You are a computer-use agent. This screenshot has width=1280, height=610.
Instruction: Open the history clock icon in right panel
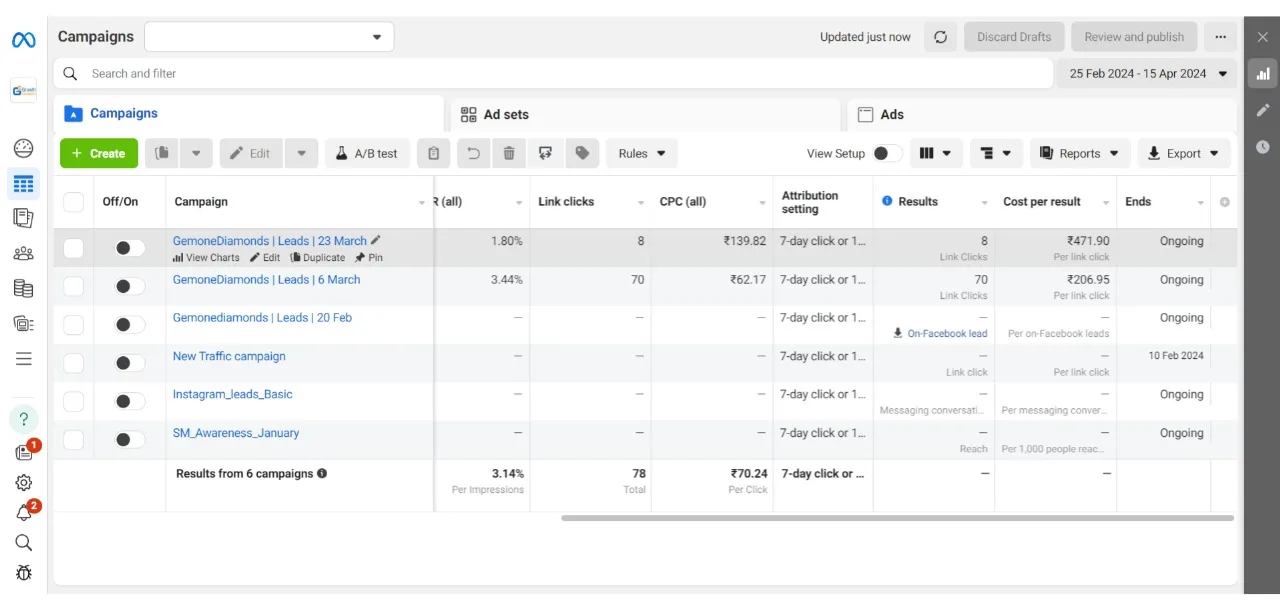pyautogui.click(x=1262, y=147)
